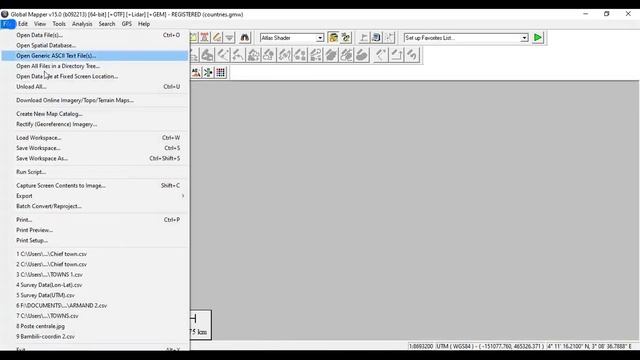Open recent file 5 Survey Data(UTM).csv

[x=95, y=295]
